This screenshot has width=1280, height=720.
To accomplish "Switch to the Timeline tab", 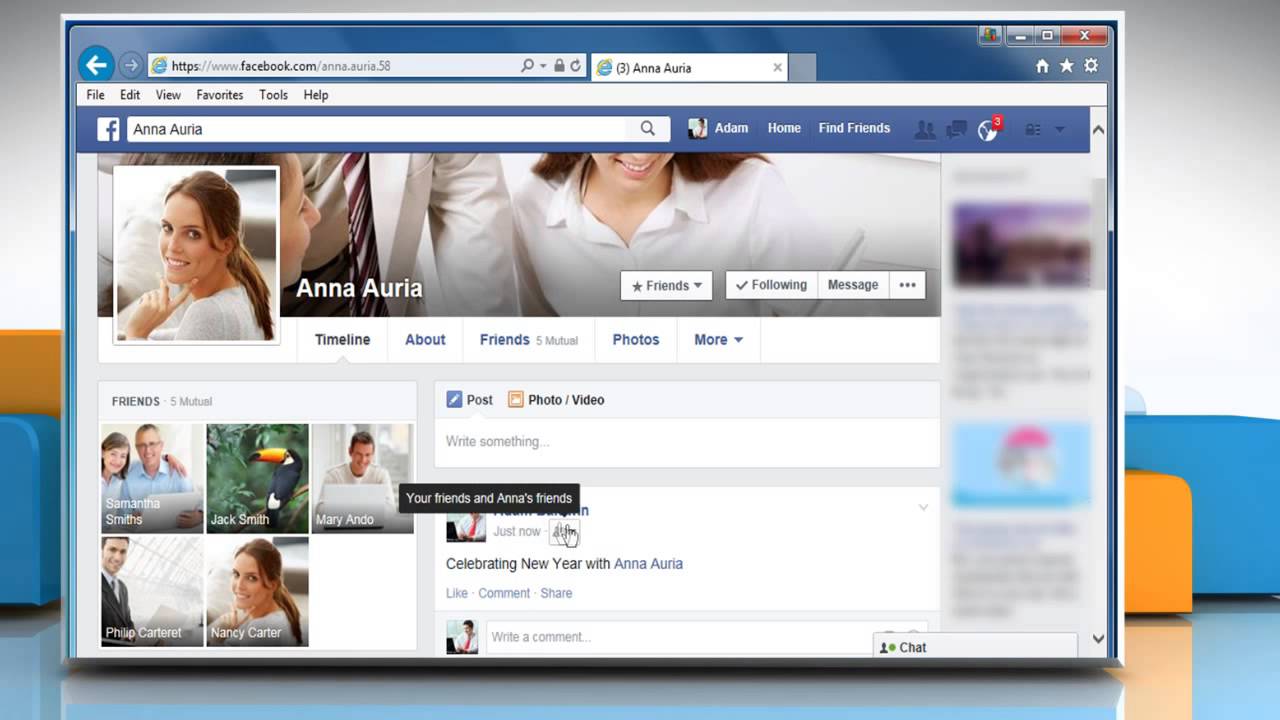I will pos(342,340).
